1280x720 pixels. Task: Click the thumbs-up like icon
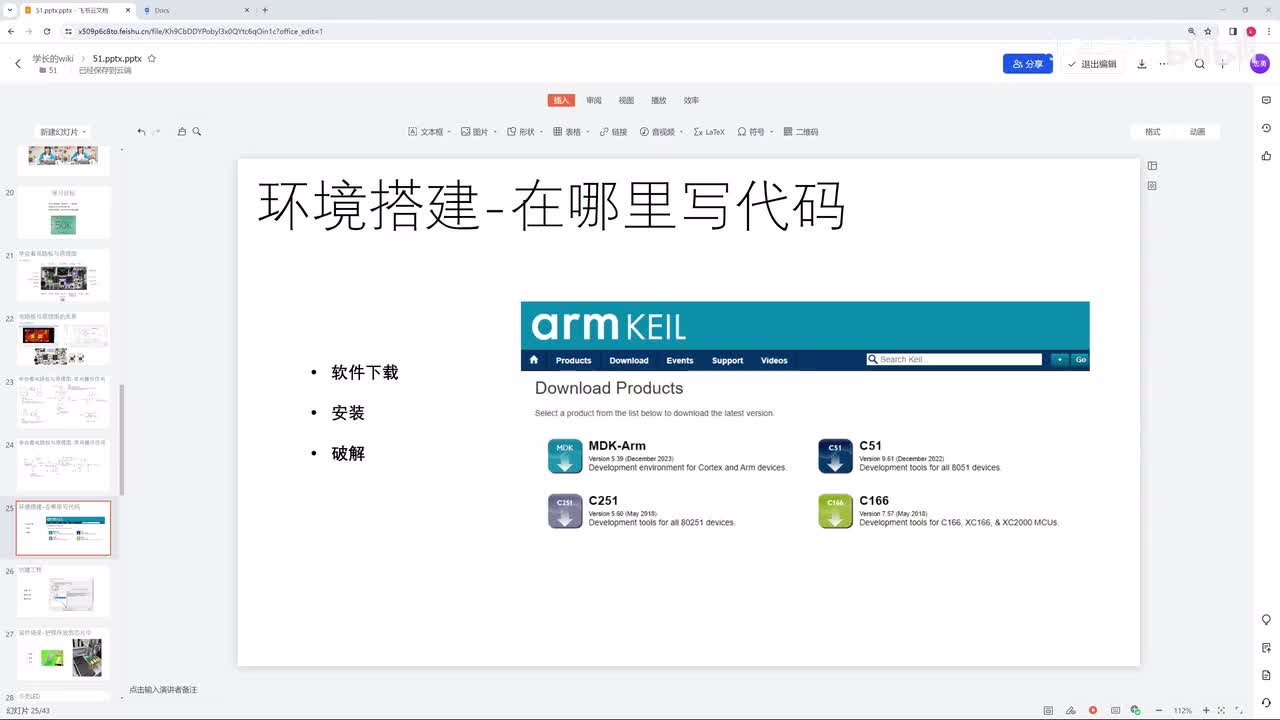point(1266,155)
